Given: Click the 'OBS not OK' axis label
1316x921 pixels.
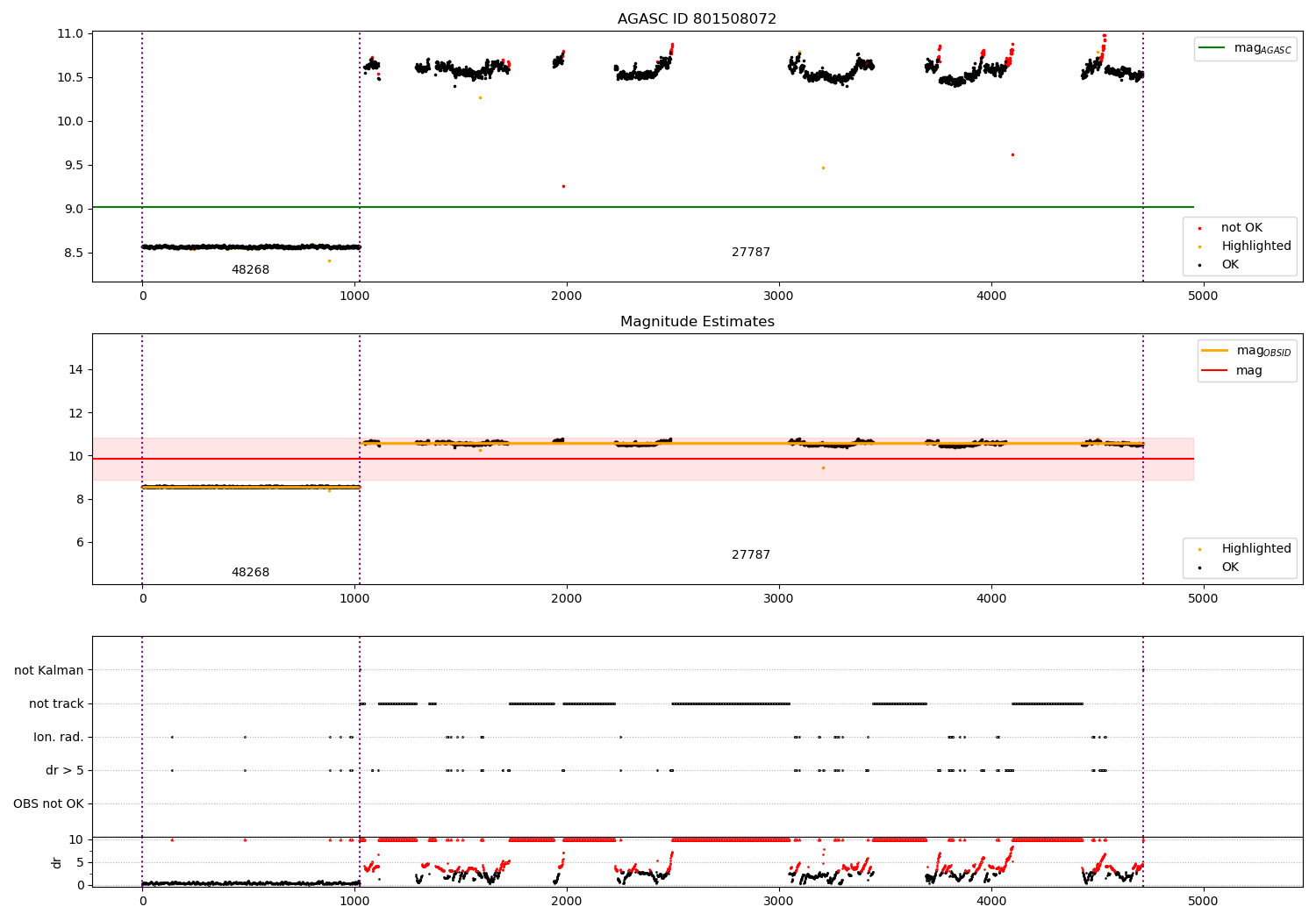Looking at the screenshot, I should pos(48,803).
